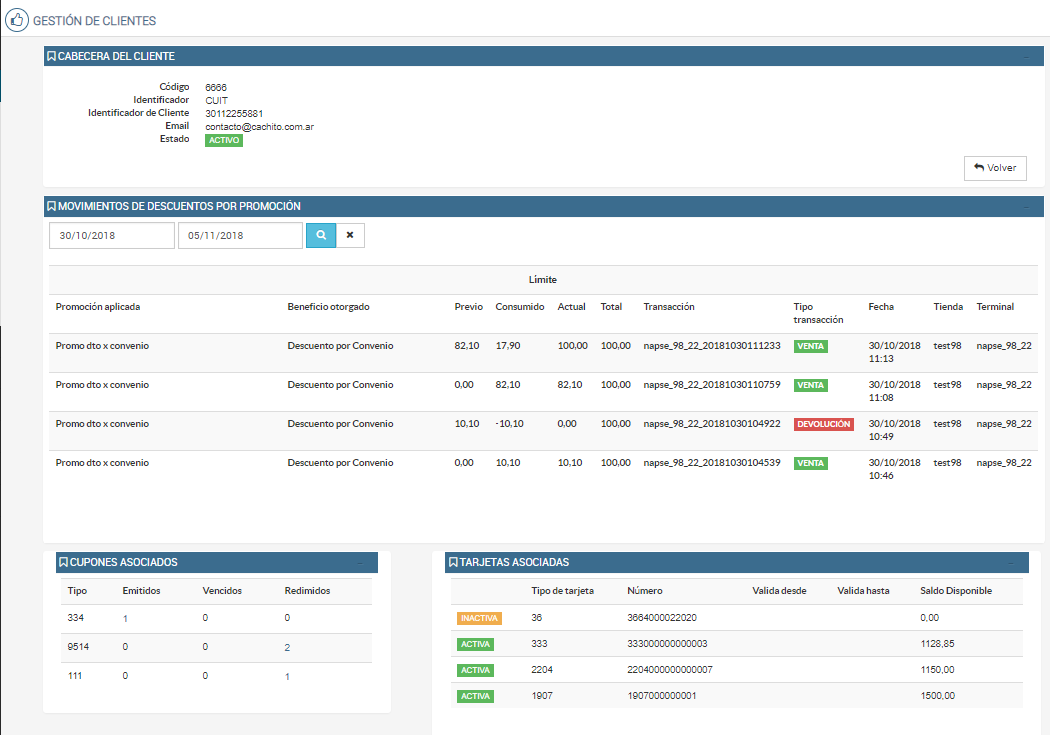Select card number 1907000000001 row

coord(661,696)
